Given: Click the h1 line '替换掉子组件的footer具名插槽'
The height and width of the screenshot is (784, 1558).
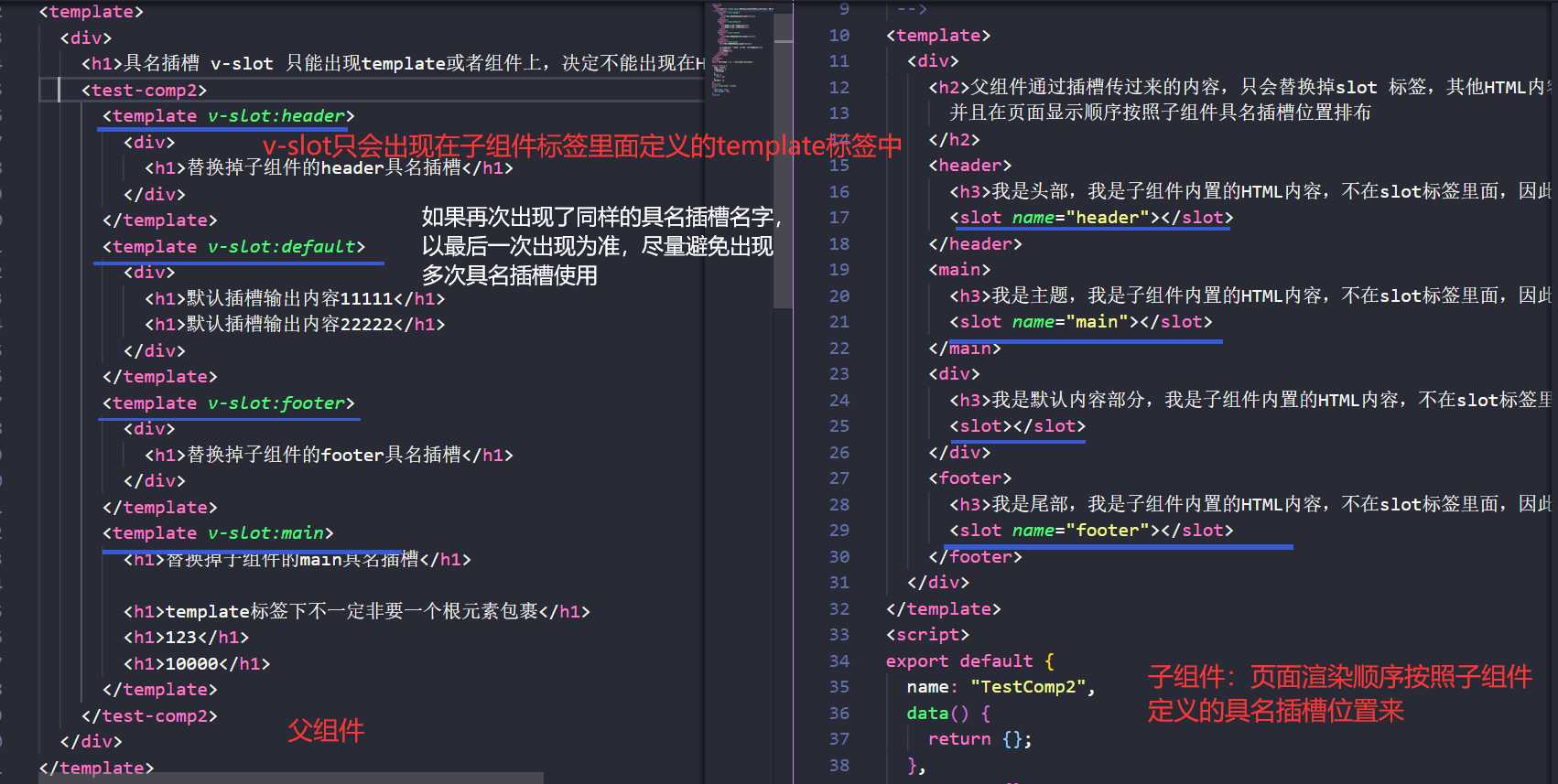Looking at the screenshot, I should 329,456.
